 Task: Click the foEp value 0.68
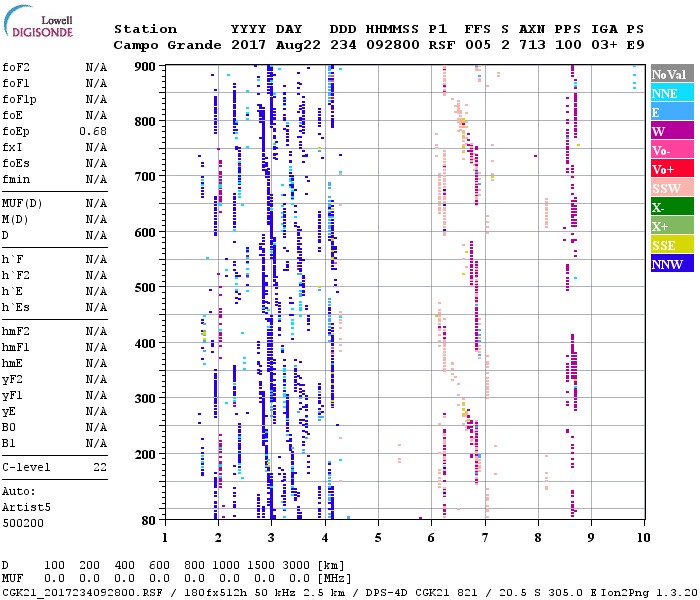coord(93,131)
